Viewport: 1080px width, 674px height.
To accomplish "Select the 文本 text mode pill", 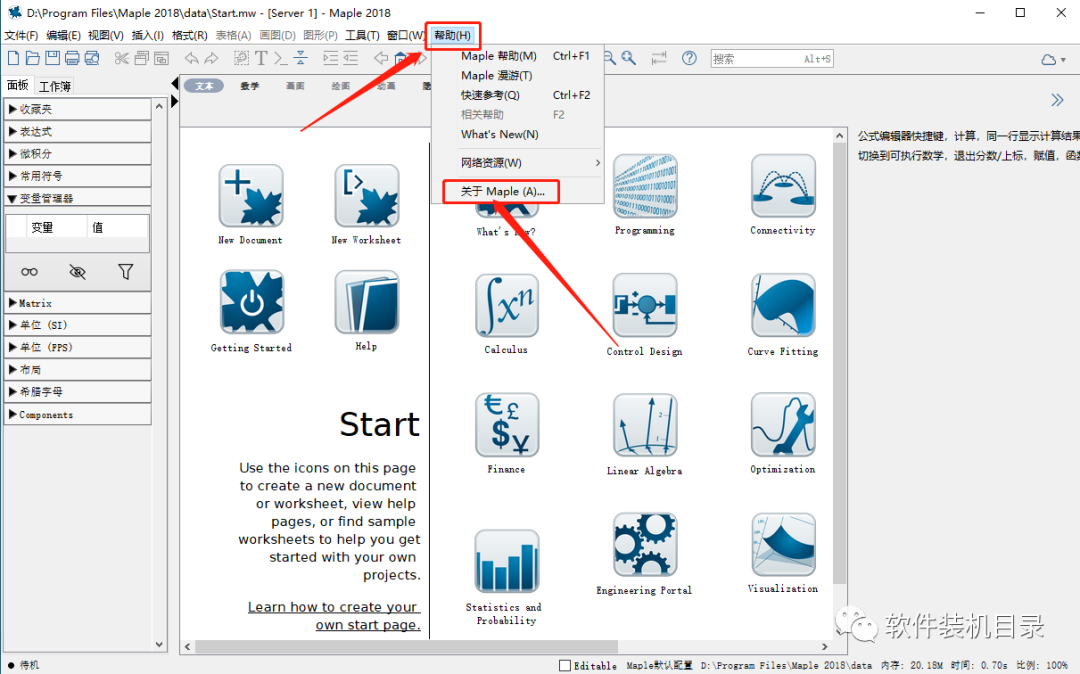I will tap(205, 86).
